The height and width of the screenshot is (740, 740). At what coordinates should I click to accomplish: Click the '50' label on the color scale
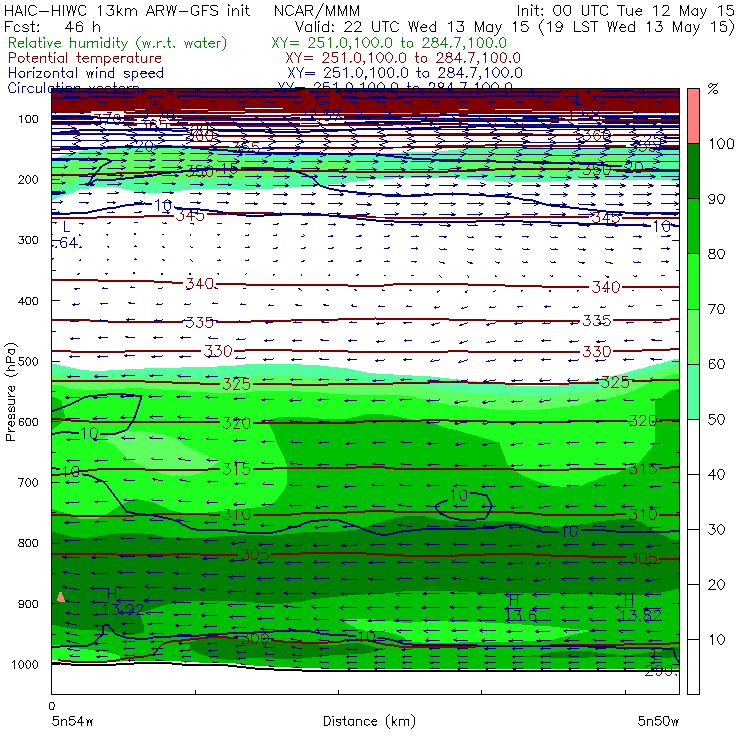pos(716,420)
